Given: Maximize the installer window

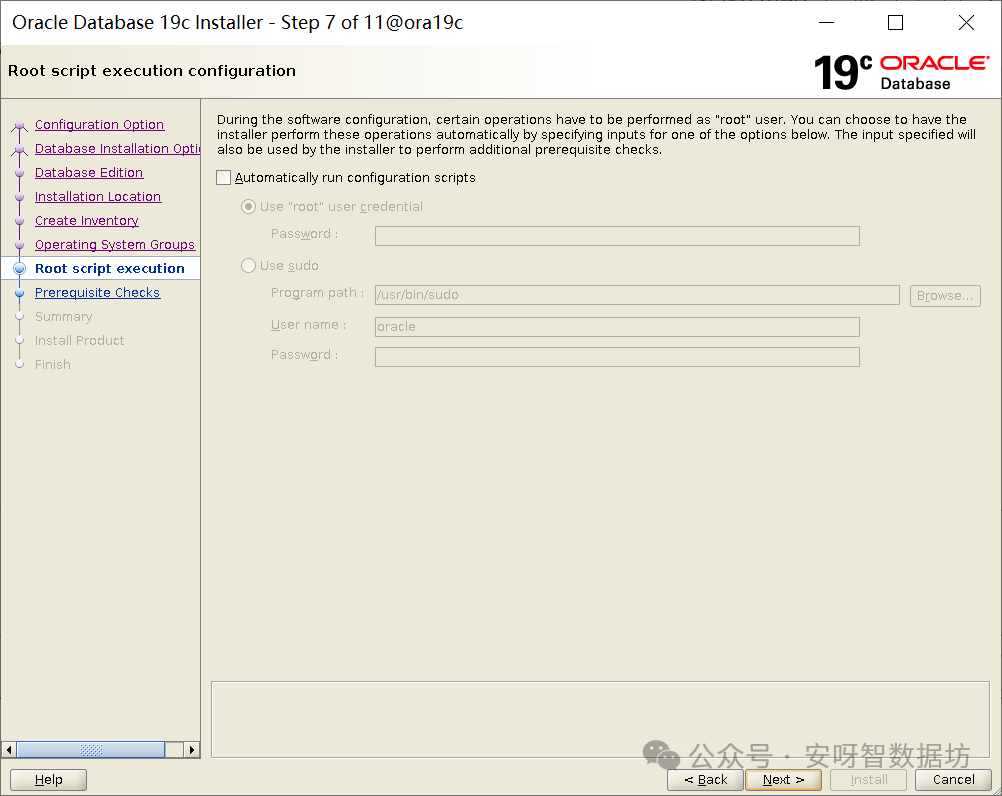Looking at the screenshot, I should click(x=895, y=22).
